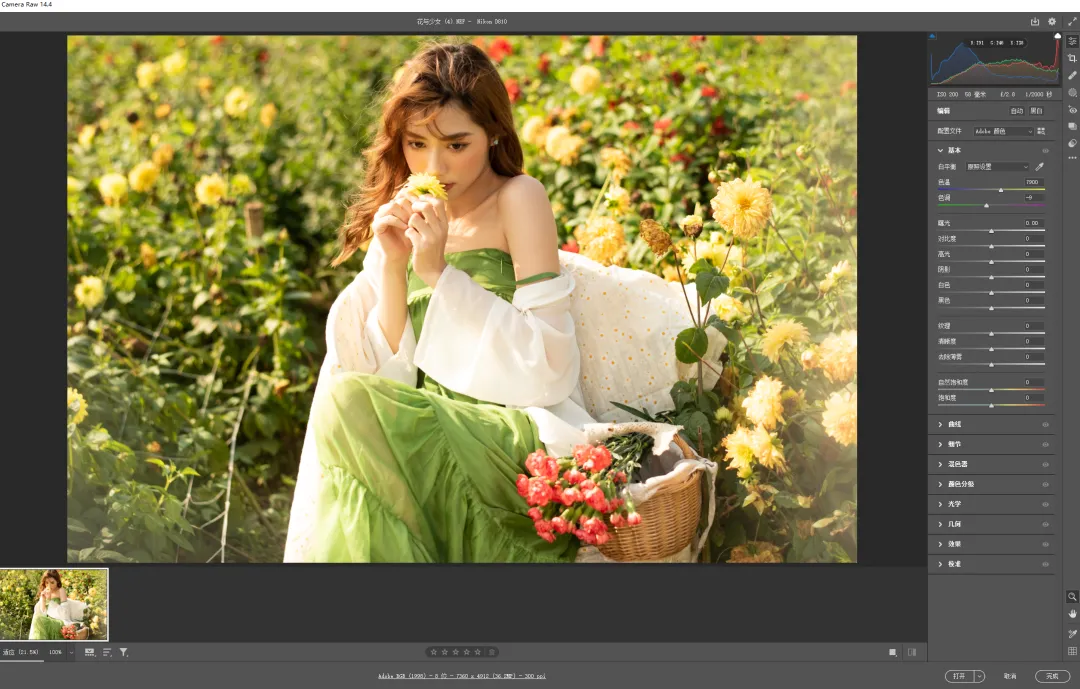The width and height of the screenshot is (1080, 689).
Task: Expand the 几何 geometry panel
Action: [940, 524]
